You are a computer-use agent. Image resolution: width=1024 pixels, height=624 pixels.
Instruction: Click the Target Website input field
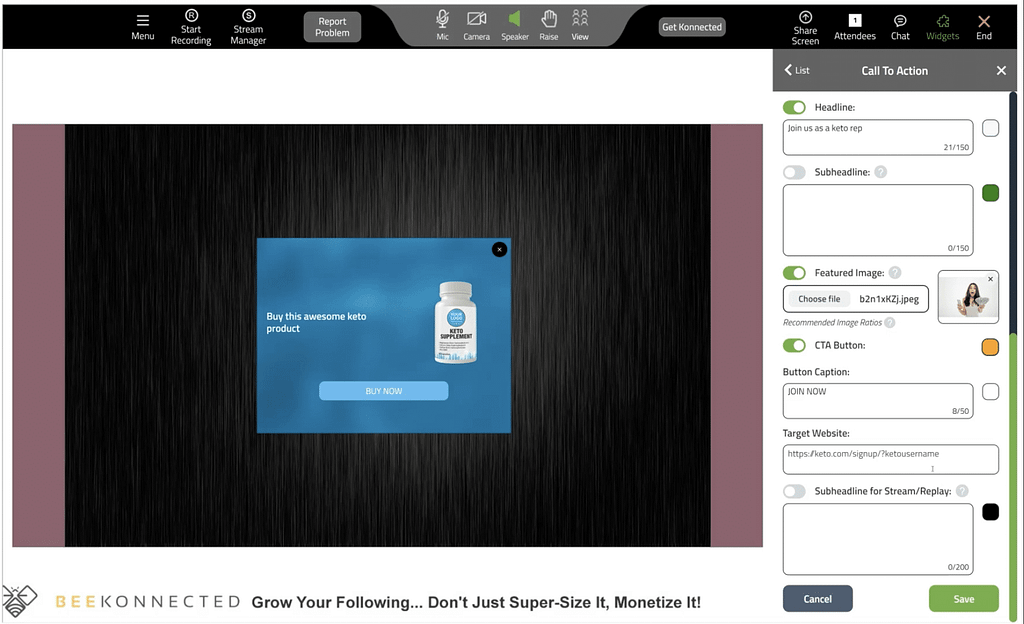point(890,459)
